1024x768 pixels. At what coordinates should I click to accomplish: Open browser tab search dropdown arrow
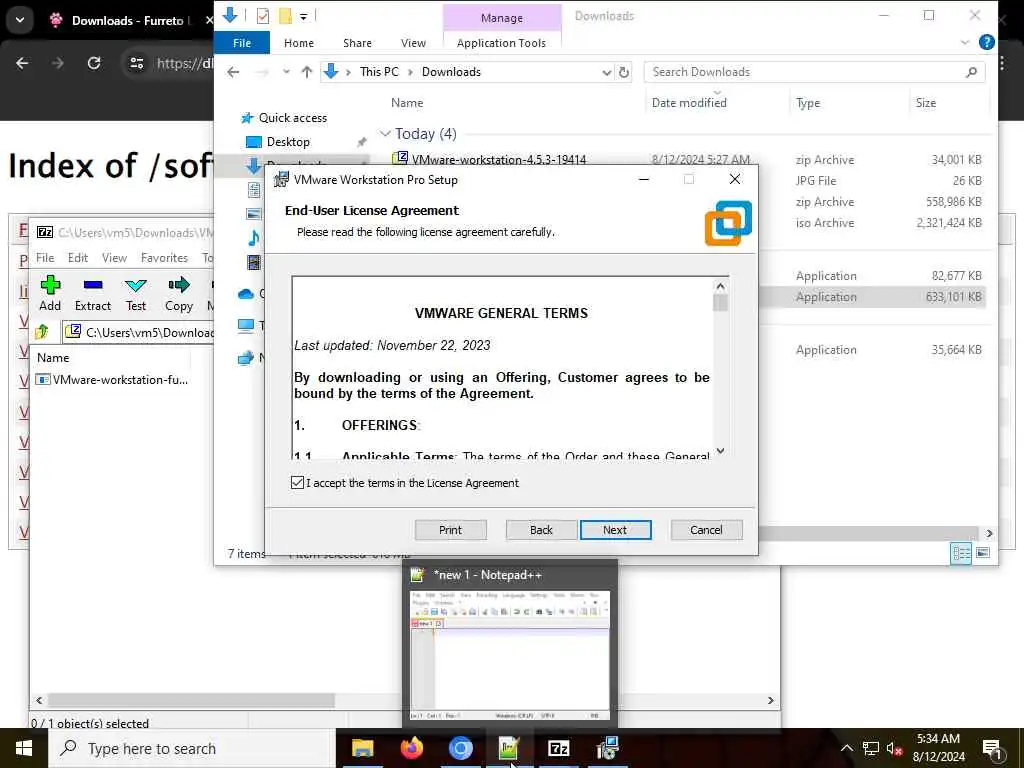click(x=20, y=20)
